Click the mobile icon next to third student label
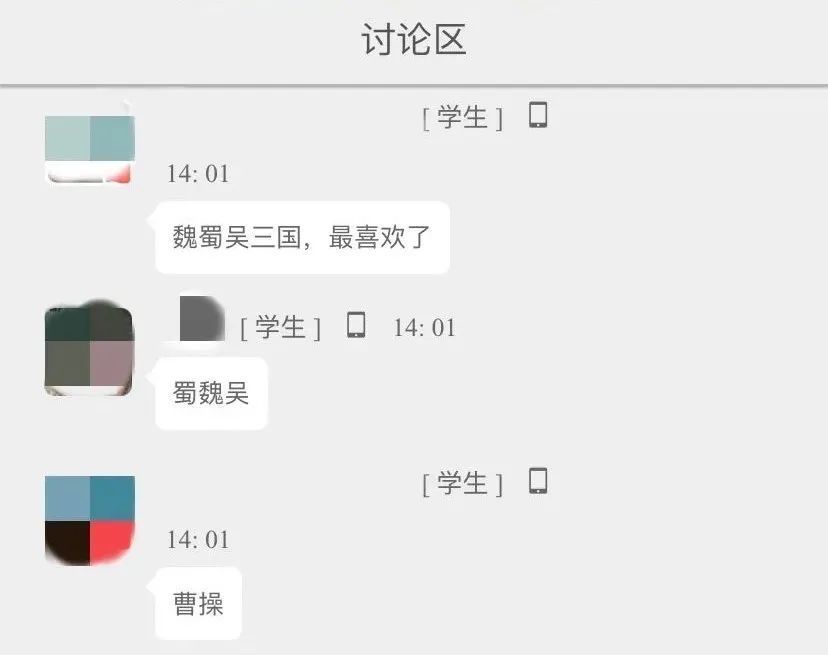Screen dimensions: 828x655 [538, 481]
